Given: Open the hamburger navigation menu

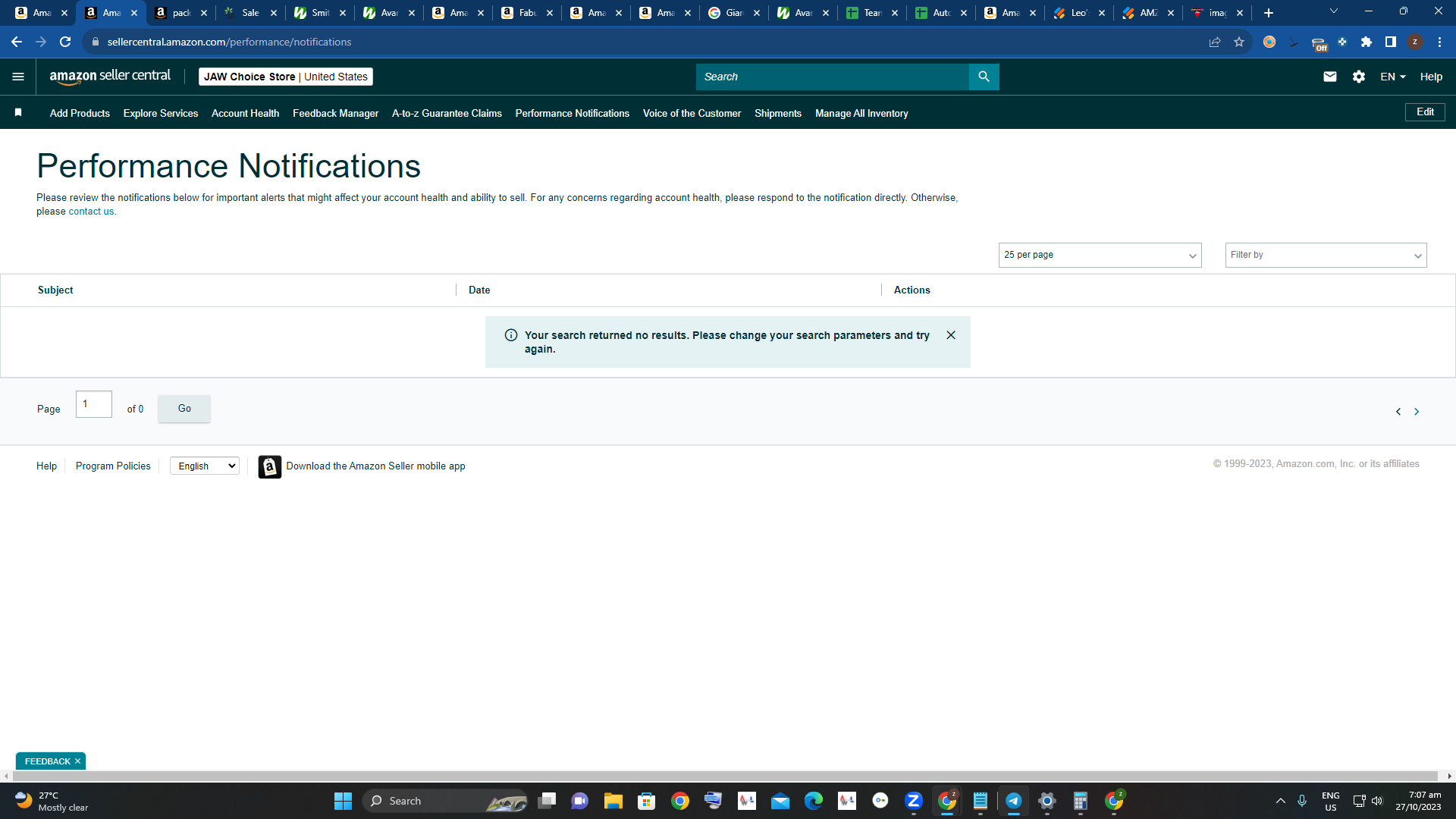Looking at the screenshot, I should click(x=18, y=77).
